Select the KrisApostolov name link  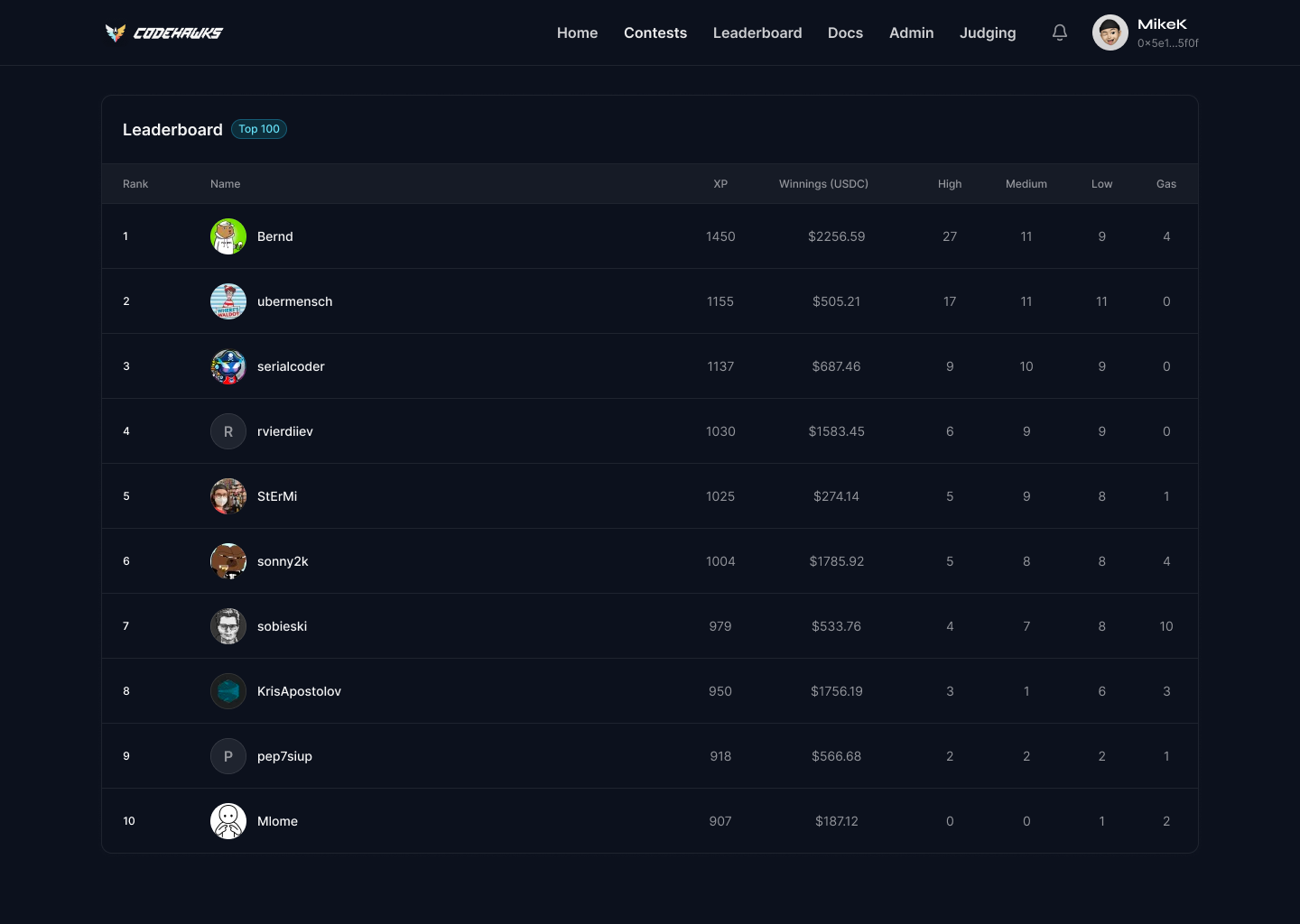point(299,691)
